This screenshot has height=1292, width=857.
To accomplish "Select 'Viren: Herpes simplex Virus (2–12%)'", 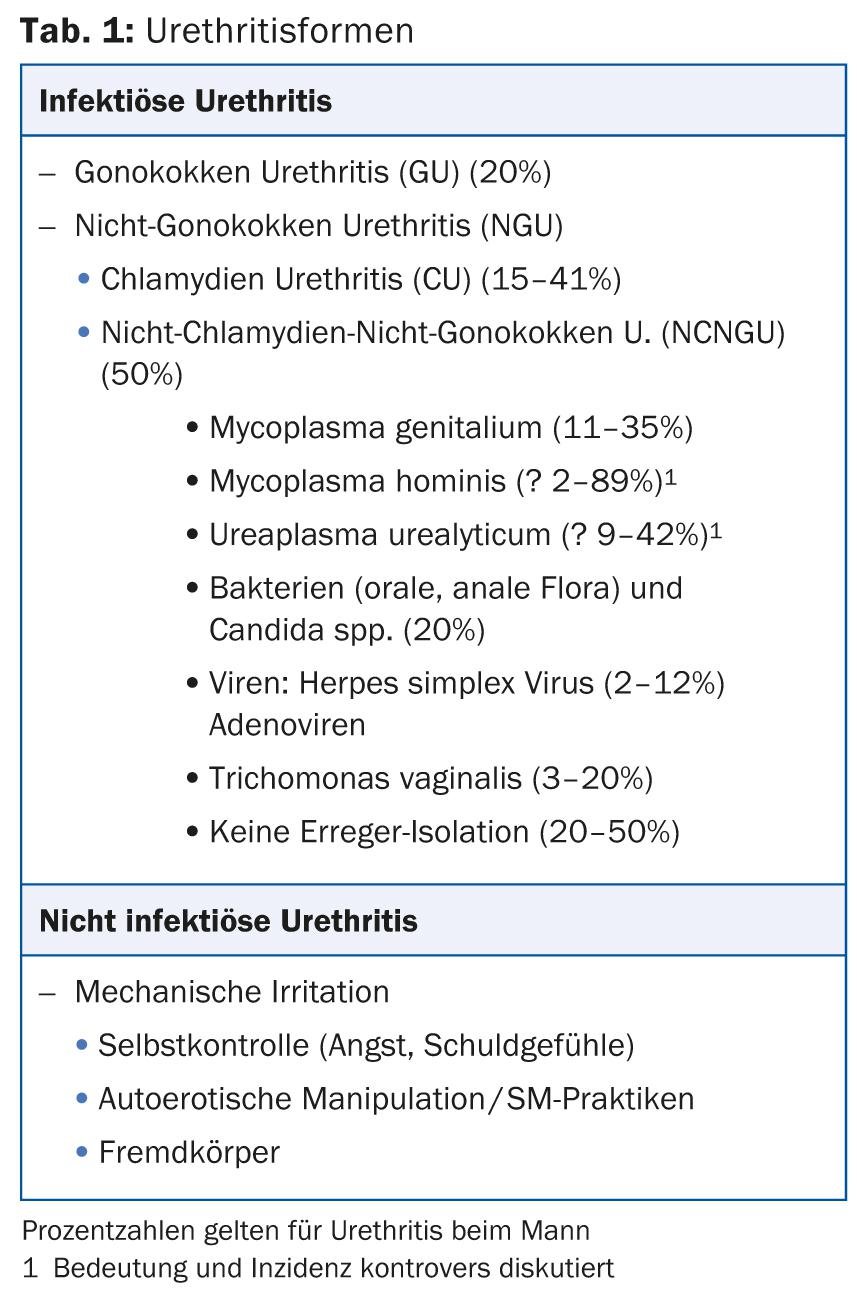I will point(466,684).
